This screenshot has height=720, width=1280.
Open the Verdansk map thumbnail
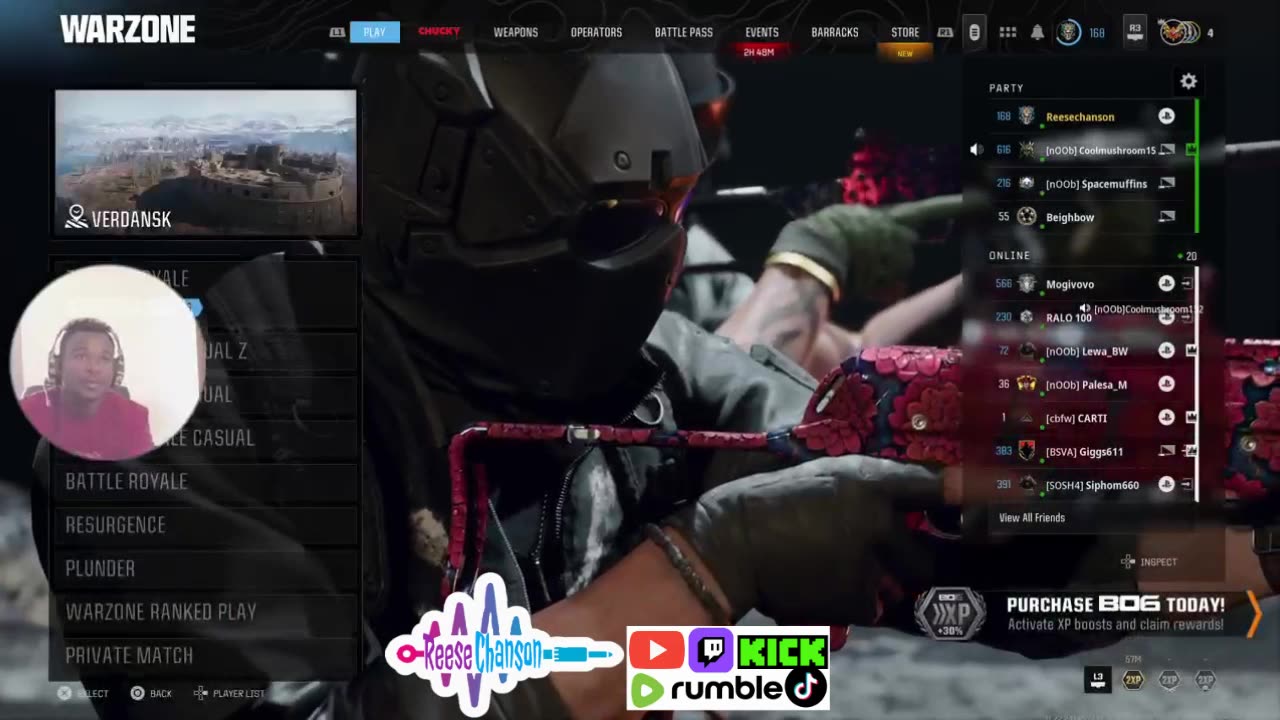(205, 163)
